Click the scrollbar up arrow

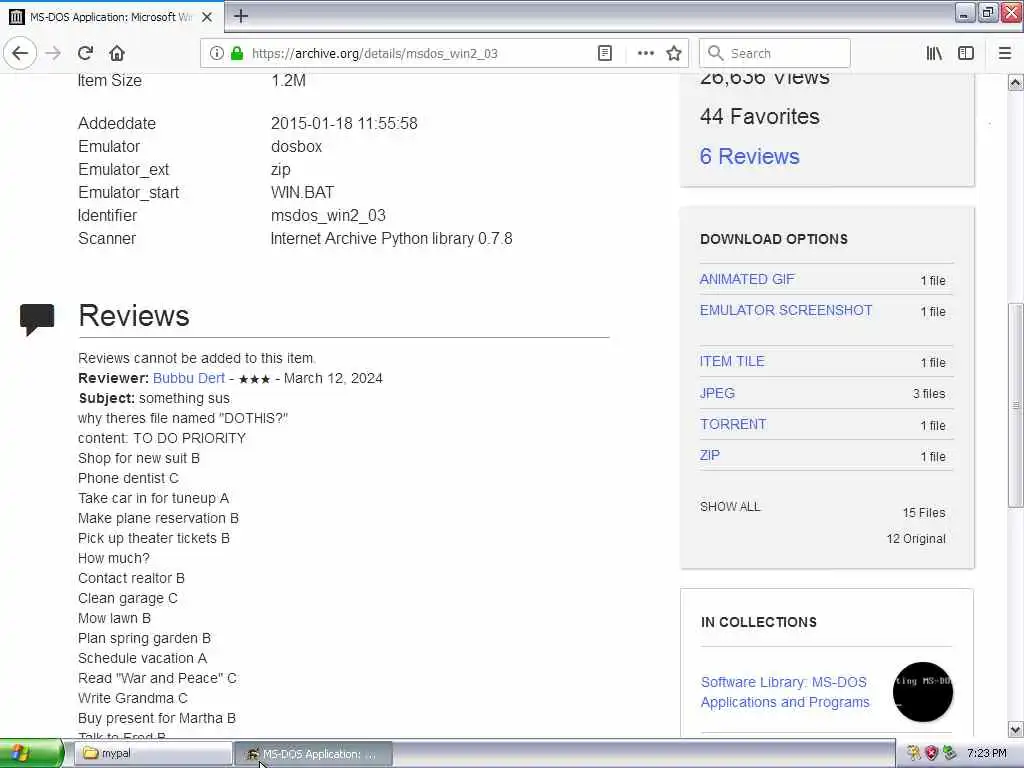1016,82
